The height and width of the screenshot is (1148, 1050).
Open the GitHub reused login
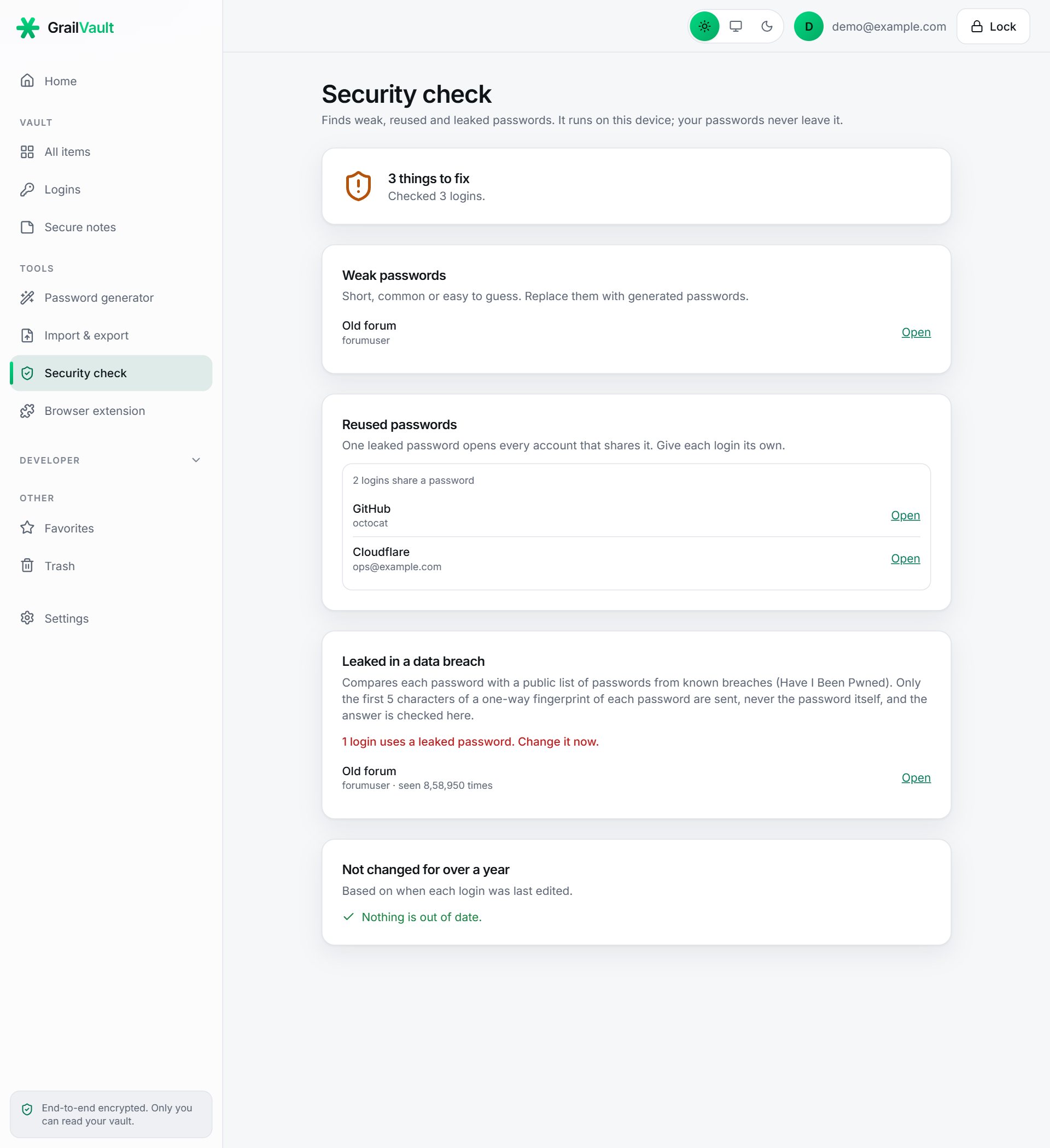[905, 516]
